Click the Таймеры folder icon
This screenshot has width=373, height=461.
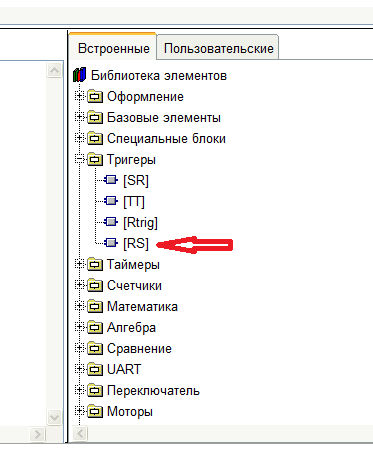[x=95, y=264]
